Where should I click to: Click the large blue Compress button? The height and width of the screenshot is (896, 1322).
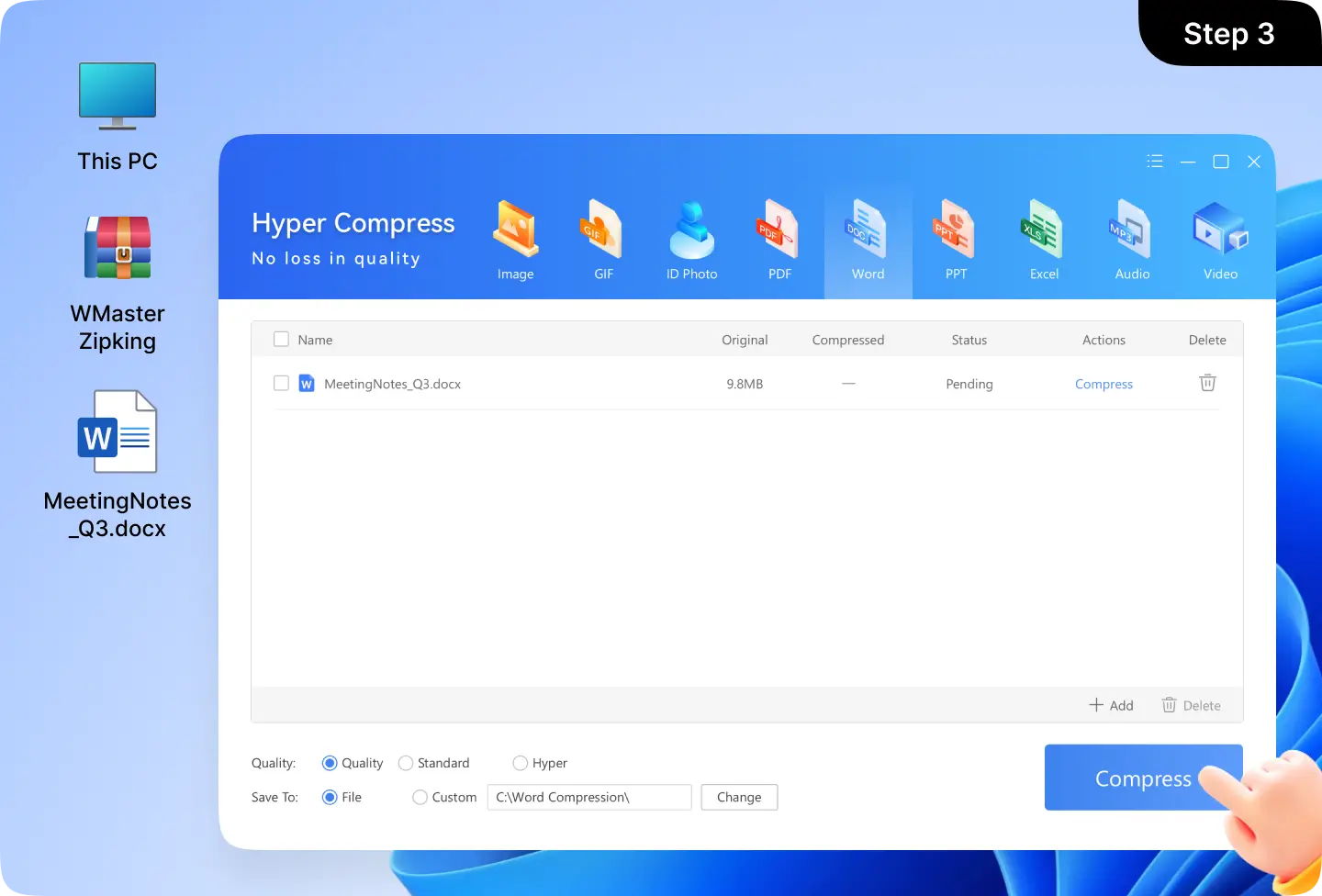click(1143, 778)
